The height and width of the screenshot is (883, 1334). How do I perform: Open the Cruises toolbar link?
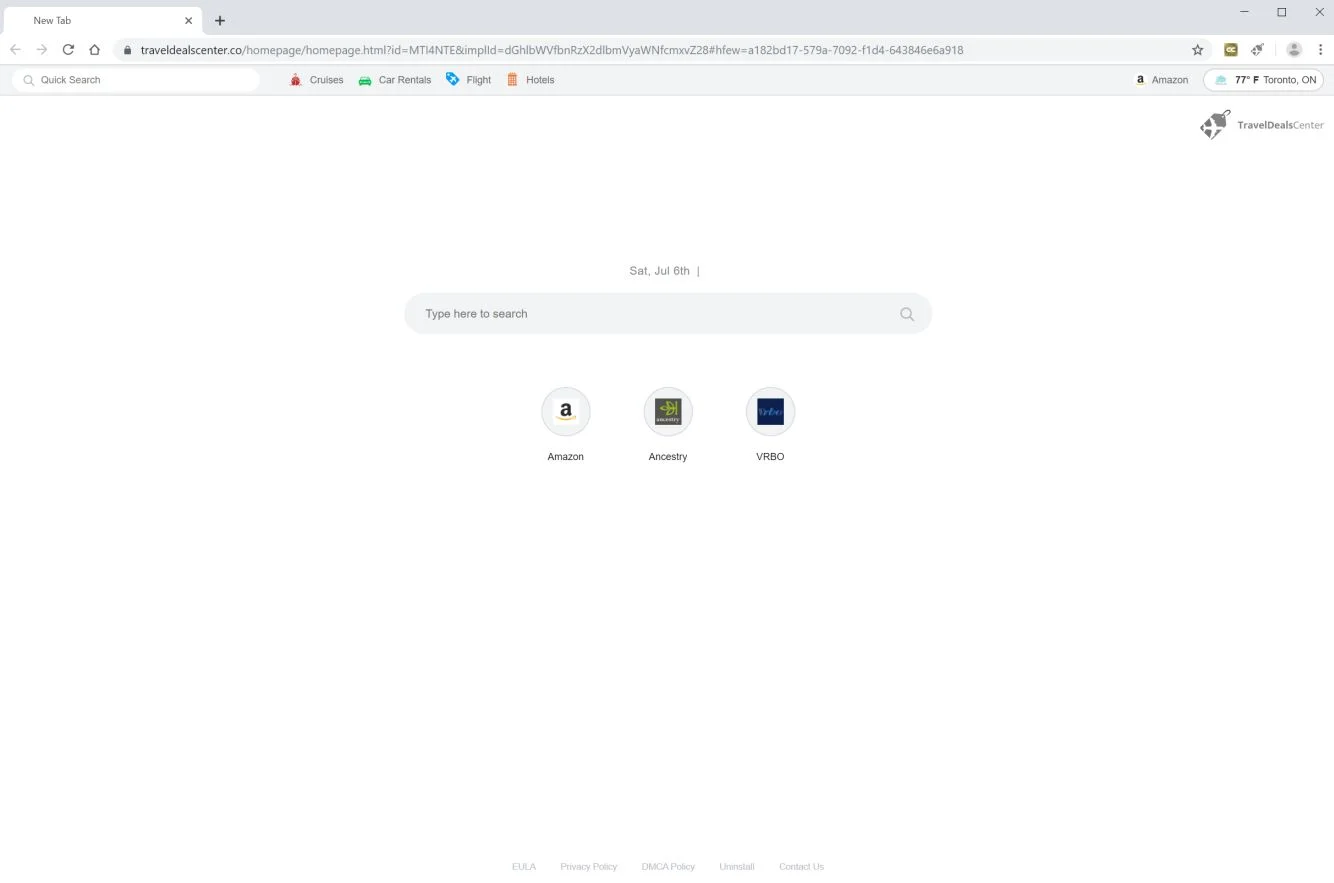(316, 80)
